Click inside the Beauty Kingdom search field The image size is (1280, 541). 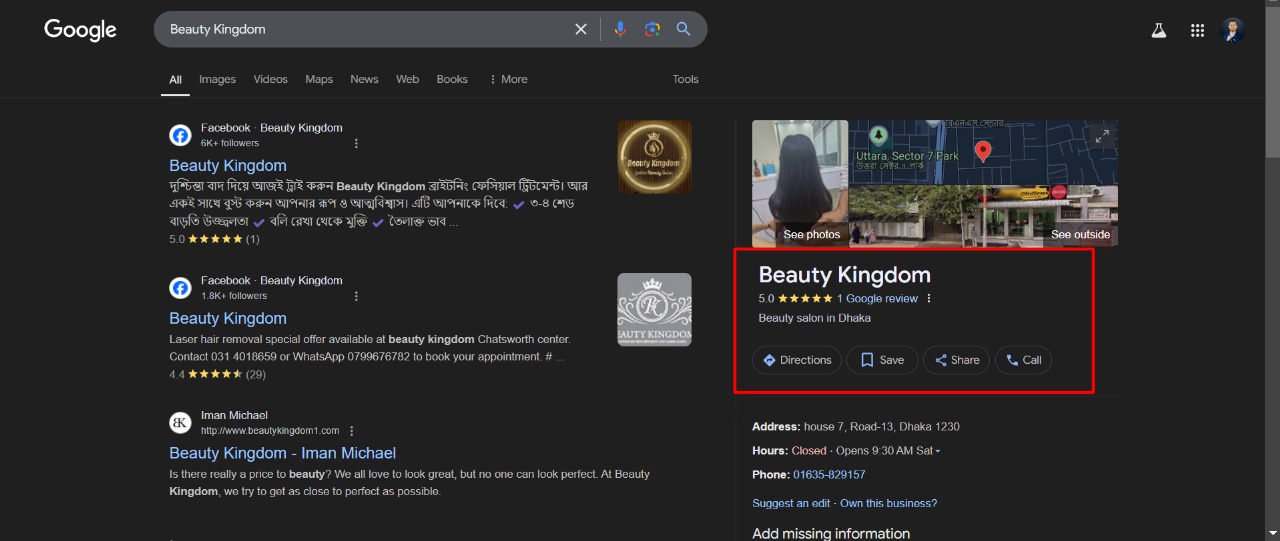pos(360,29)
